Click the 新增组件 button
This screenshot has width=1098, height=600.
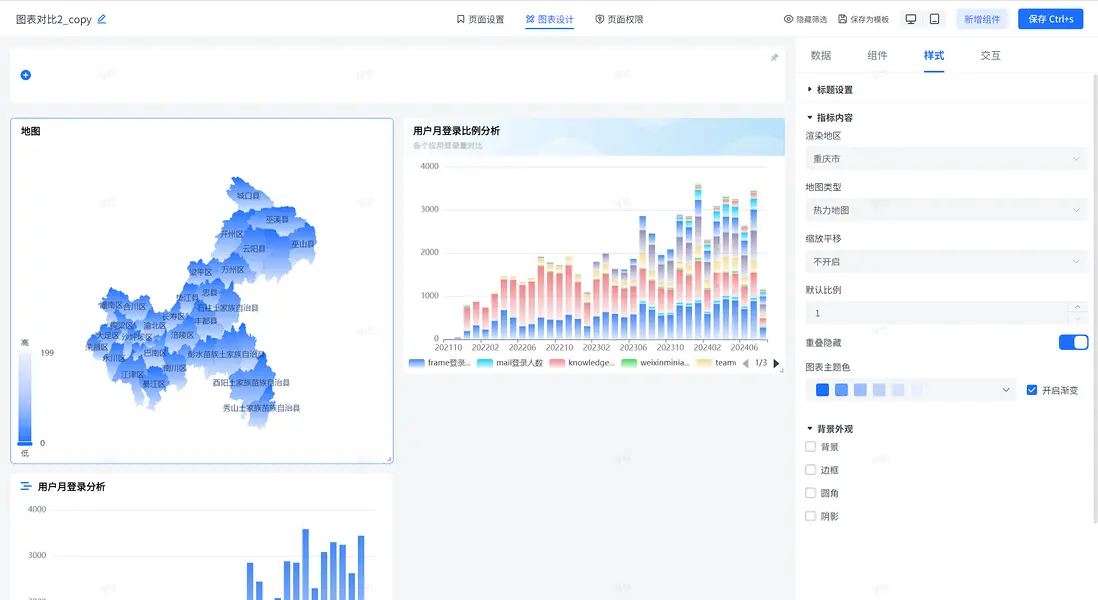click(982, 19)
